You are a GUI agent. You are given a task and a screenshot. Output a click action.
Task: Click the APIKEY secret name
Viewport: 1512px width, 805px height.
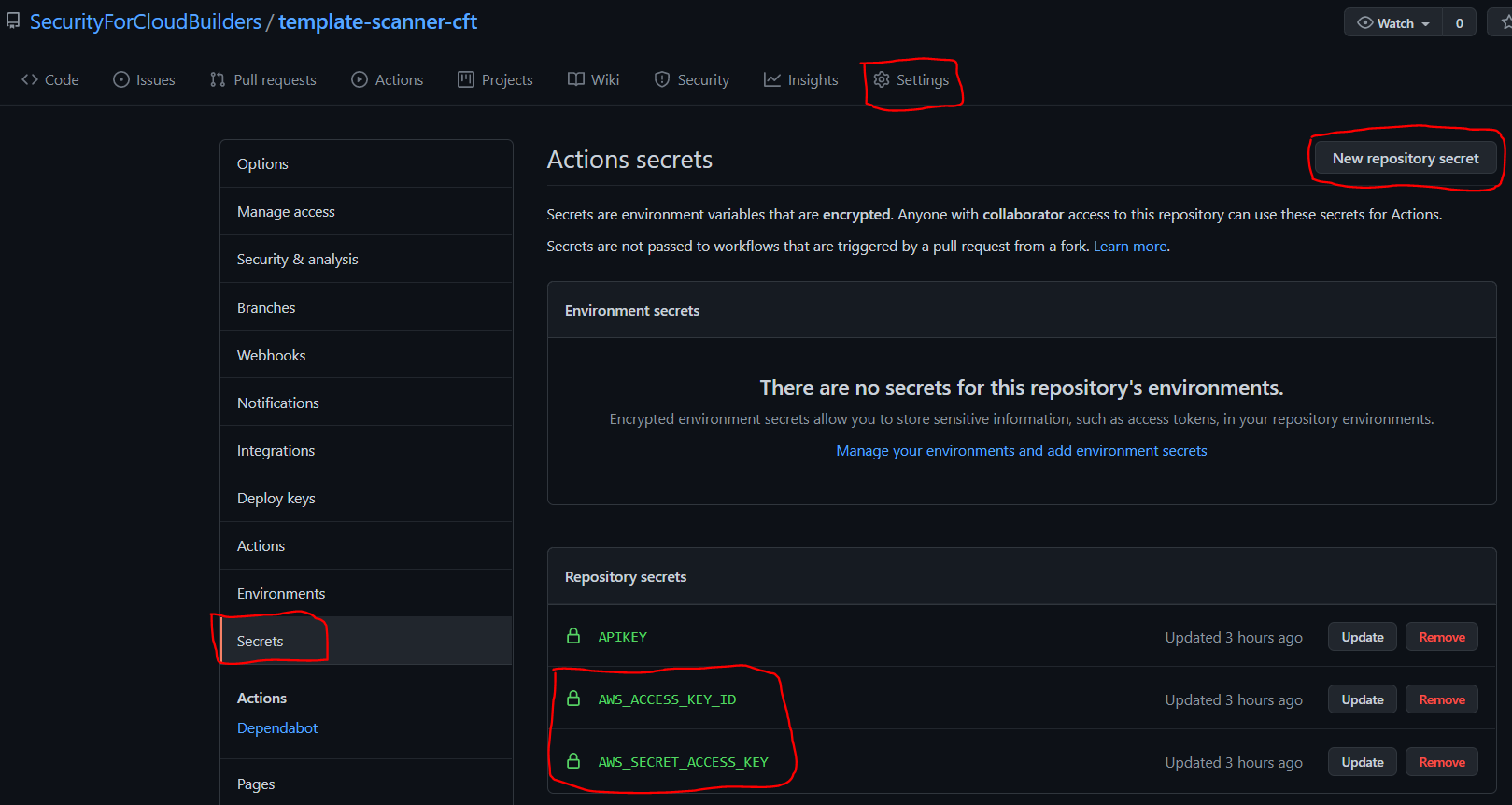coord(623,637)
